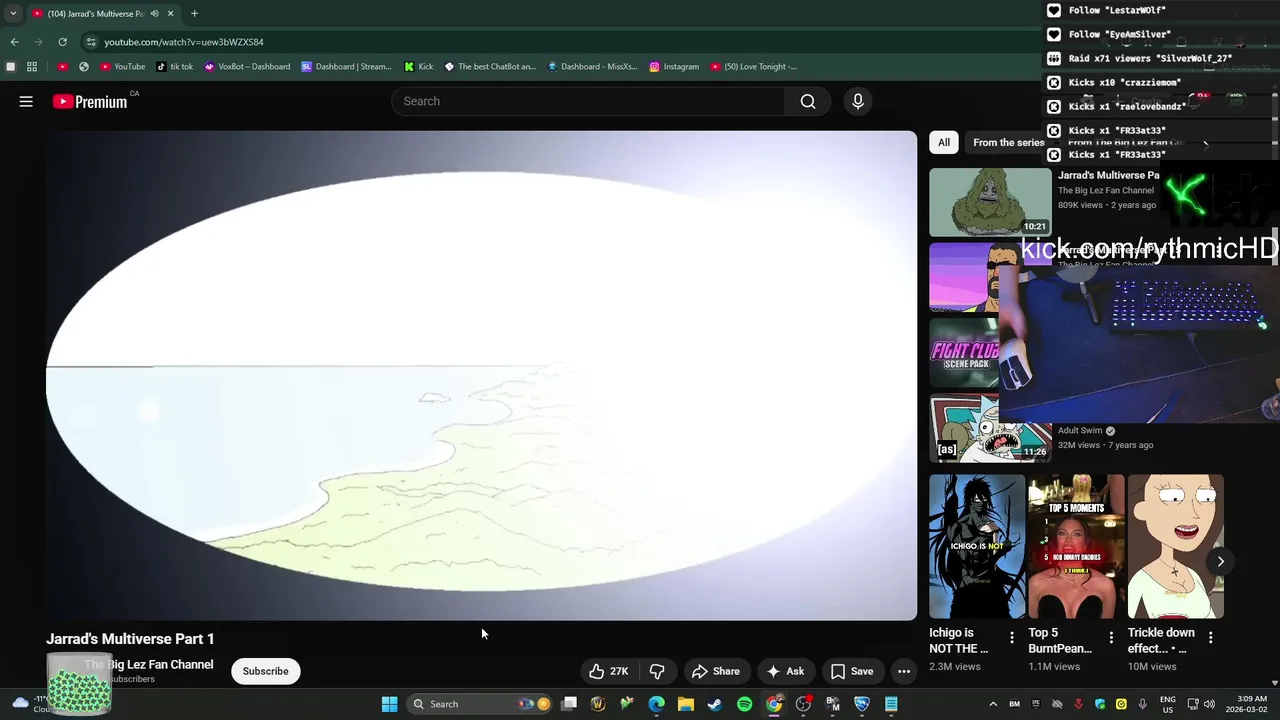Click in the YouTube search field

589,101
